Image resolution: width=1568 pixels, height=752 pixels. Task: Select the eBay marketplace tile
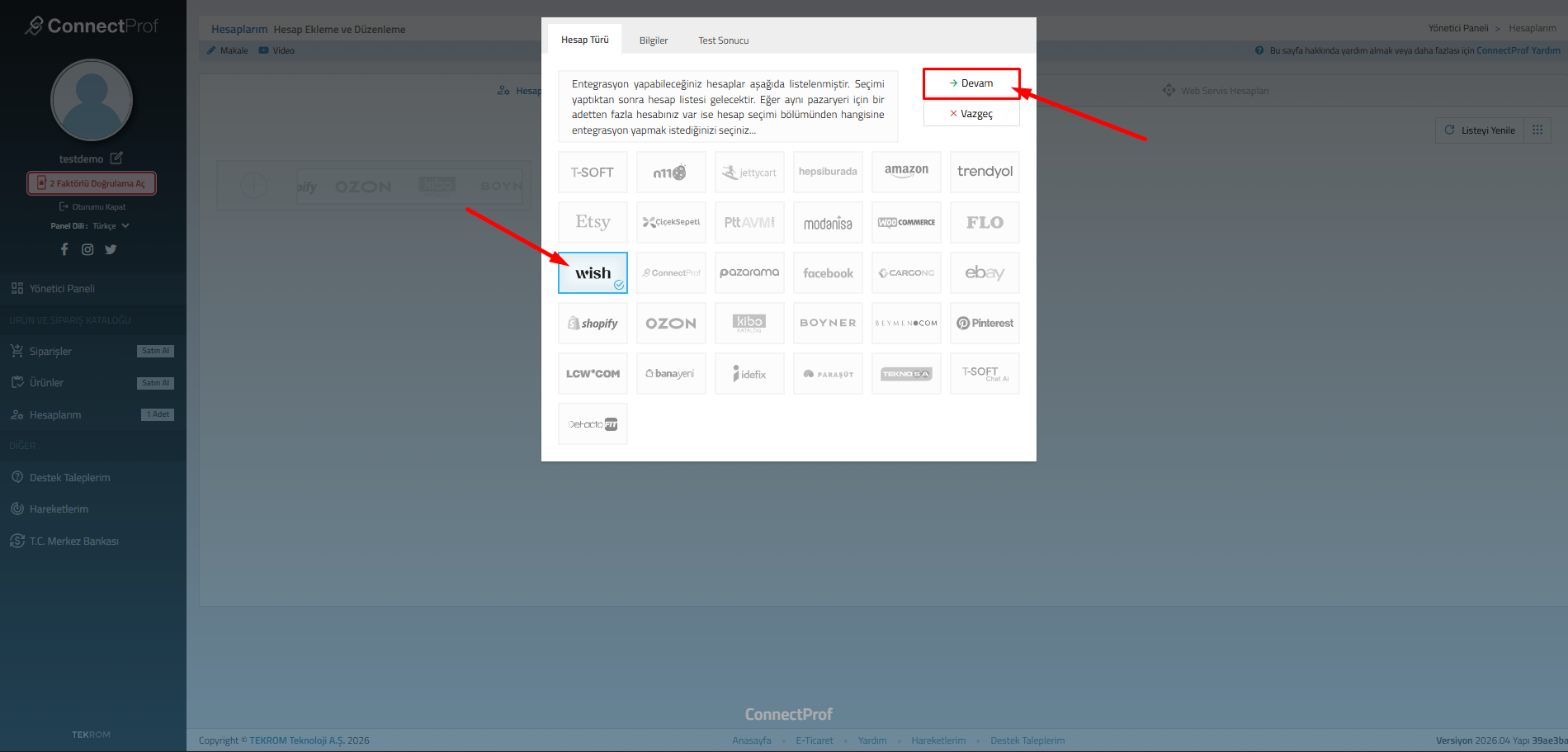(x=985, y=273)
